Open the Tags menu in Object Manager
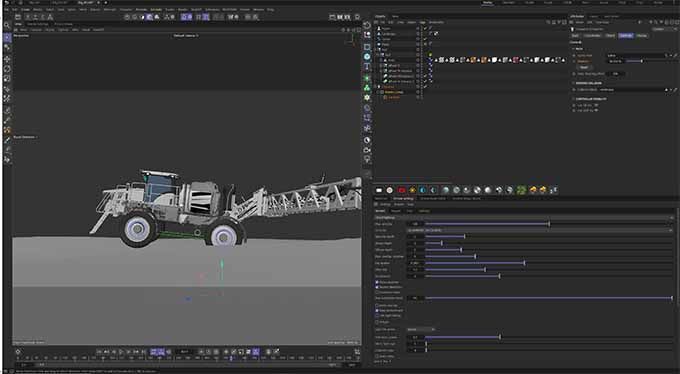 point(422,22)
